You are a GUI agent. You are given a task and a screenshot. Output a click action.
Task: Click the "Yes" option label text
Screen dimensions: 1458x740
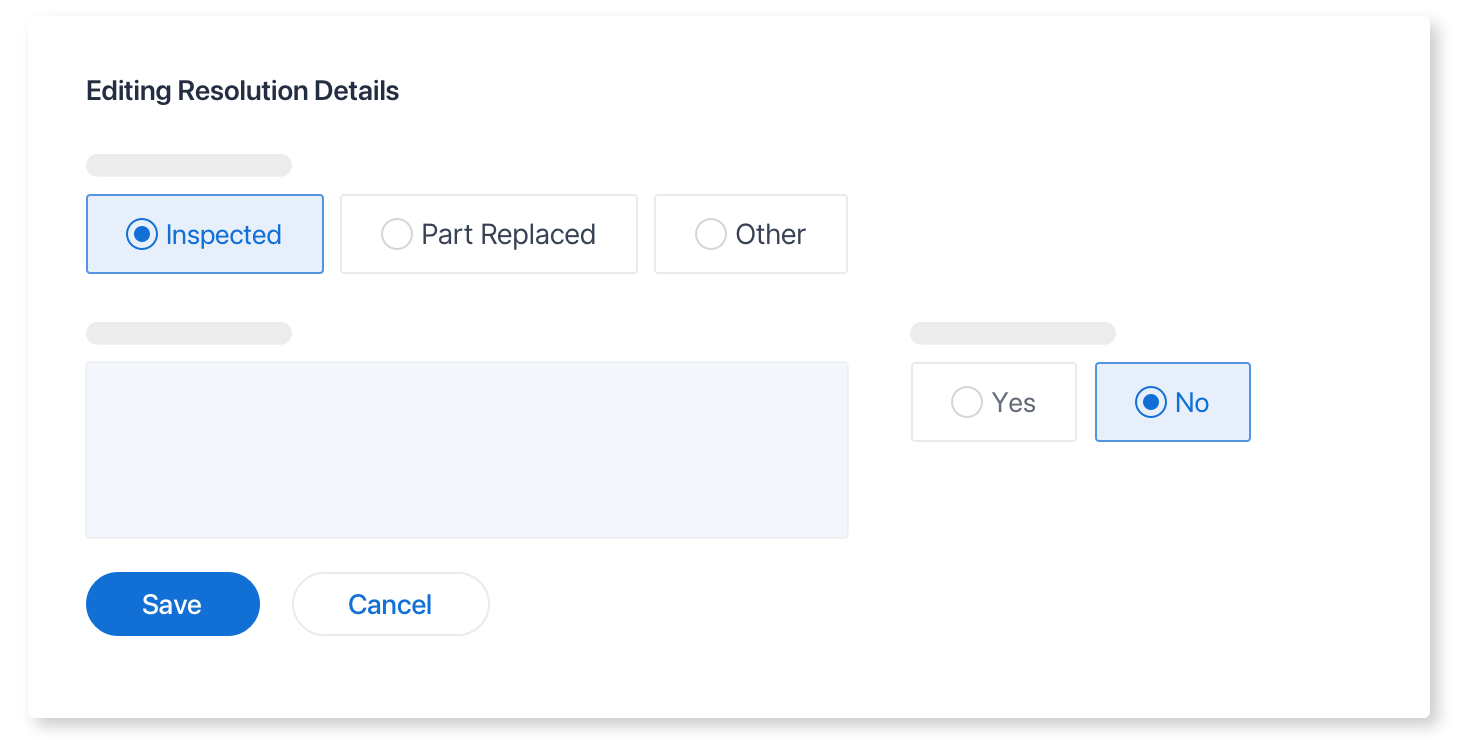click(1014, 402)
